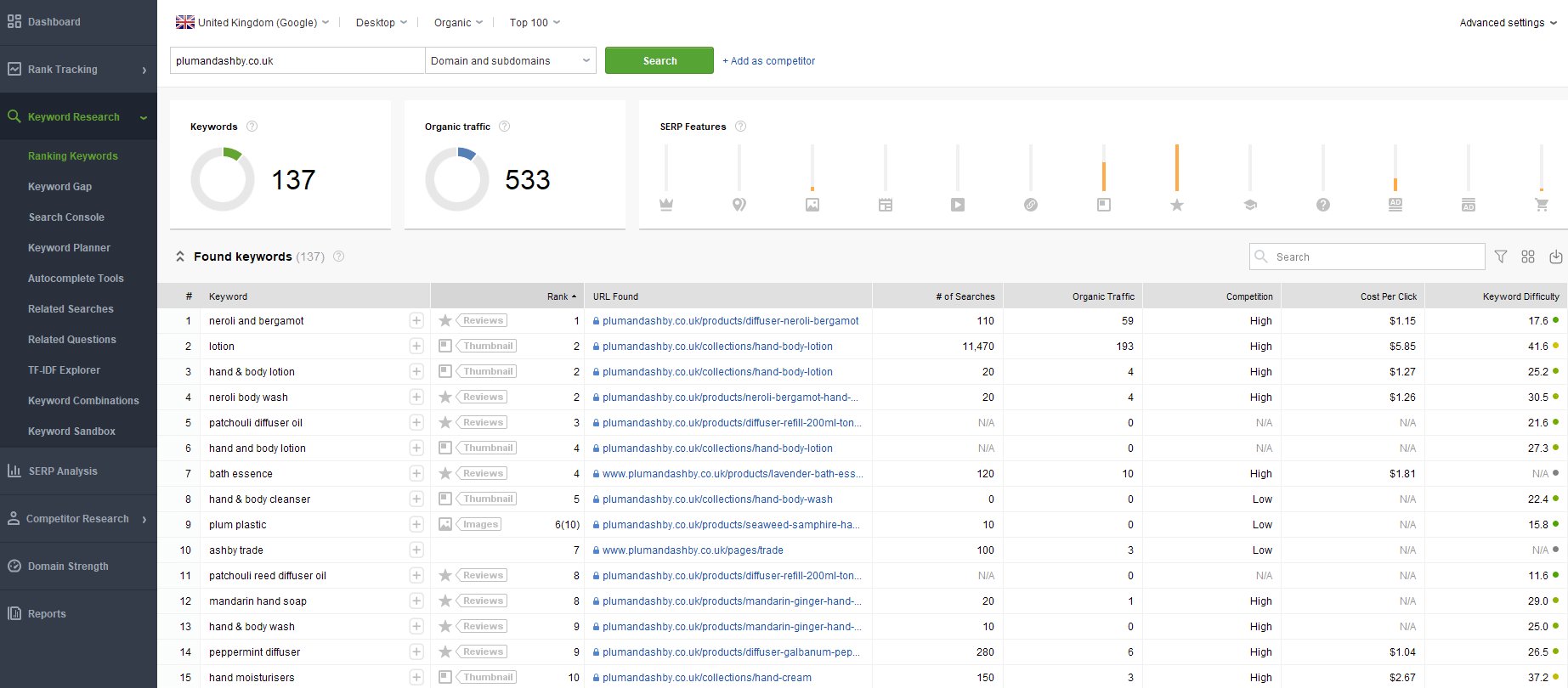The width and height of the screenshot is (1568, 688).
Task: Click the thumbnail SERP feature icon
Action: click(1104, 205)
